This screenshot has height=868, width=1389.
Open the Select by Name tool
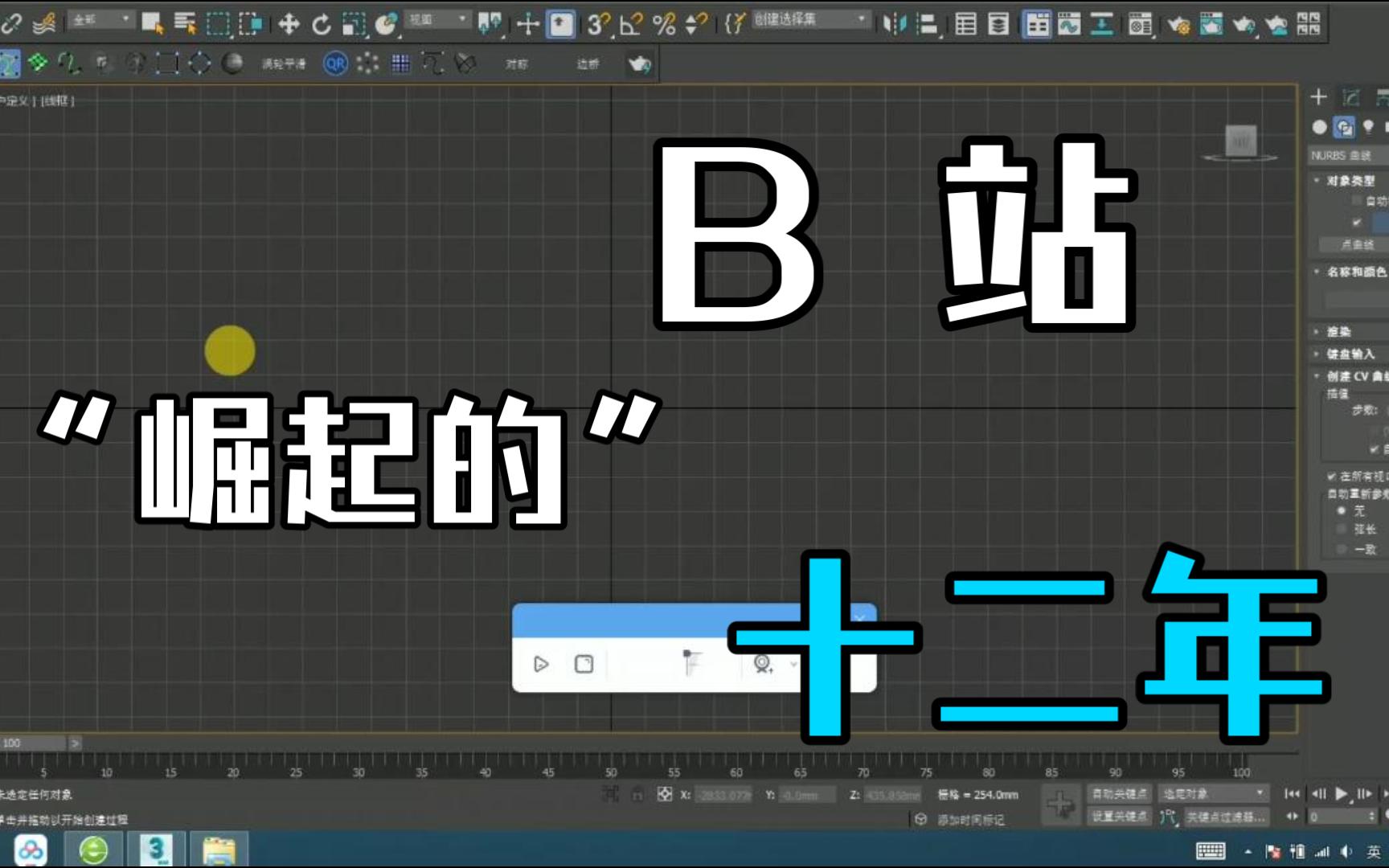click(185, 24)
